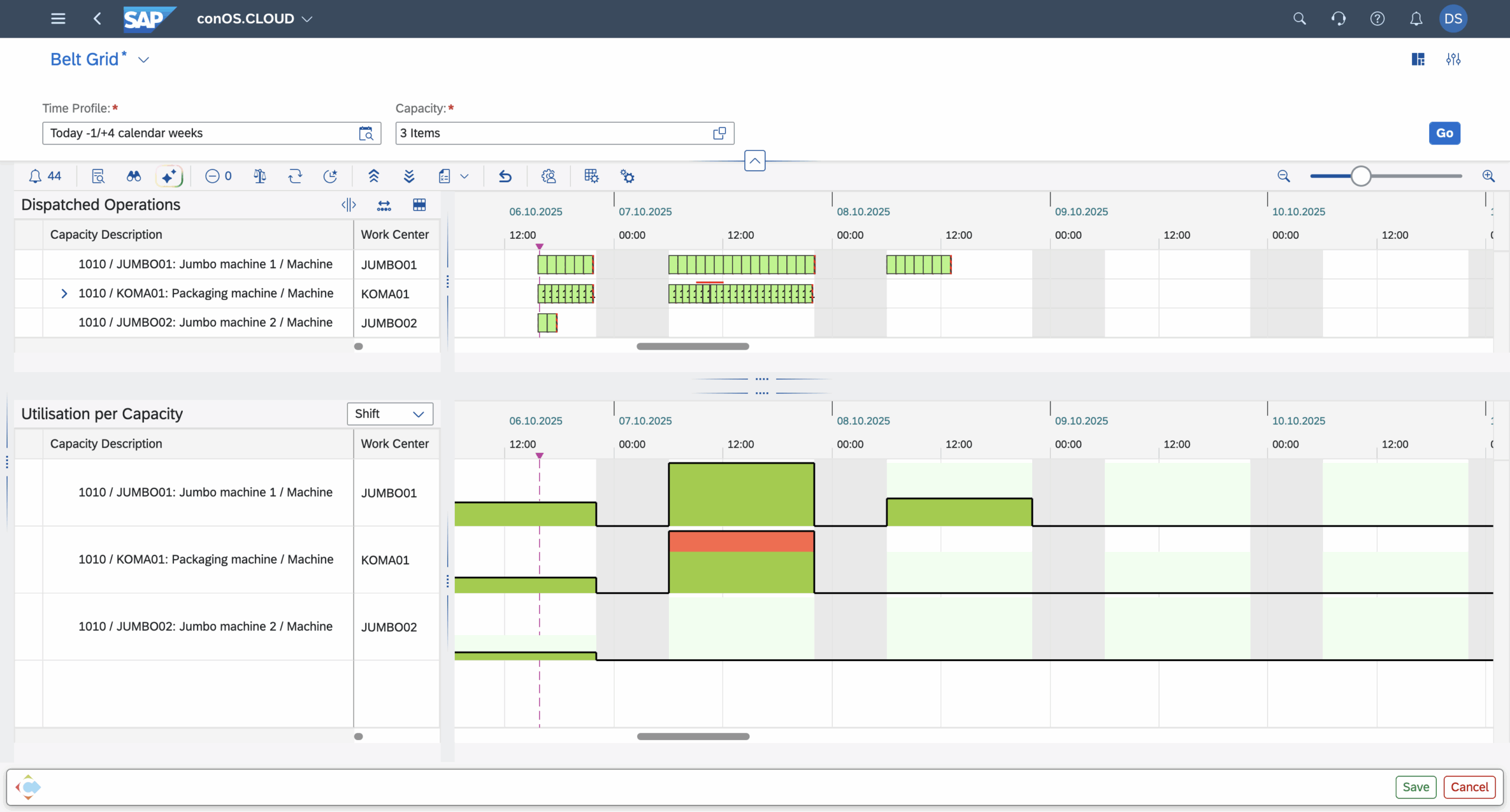Expand the KOMA01 Packaging machine row
Screen dimensions: 1510x812
point(64,294)
